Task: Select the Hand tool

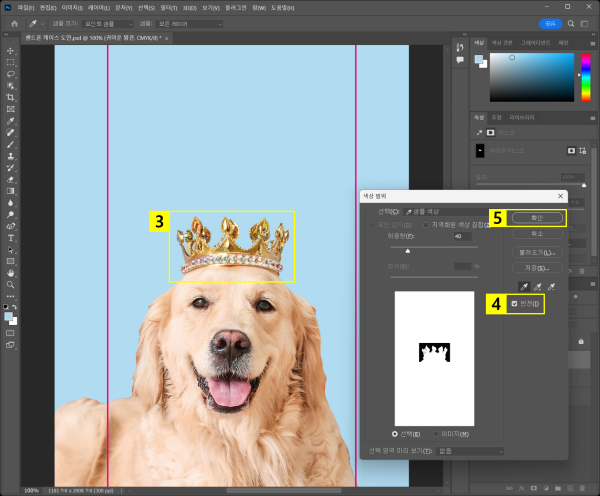Action: [11, 272]
